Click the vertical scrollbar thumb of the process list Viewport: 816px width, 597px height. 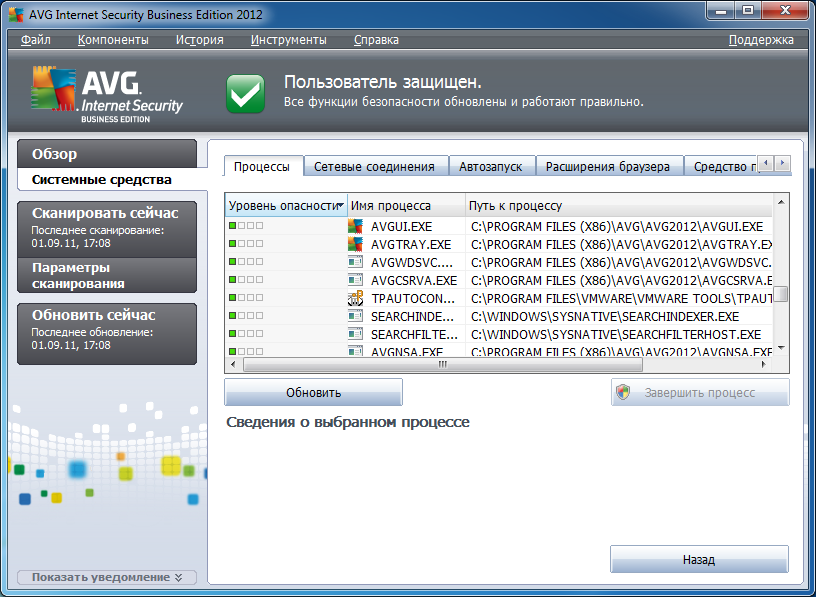coord(781,294)
